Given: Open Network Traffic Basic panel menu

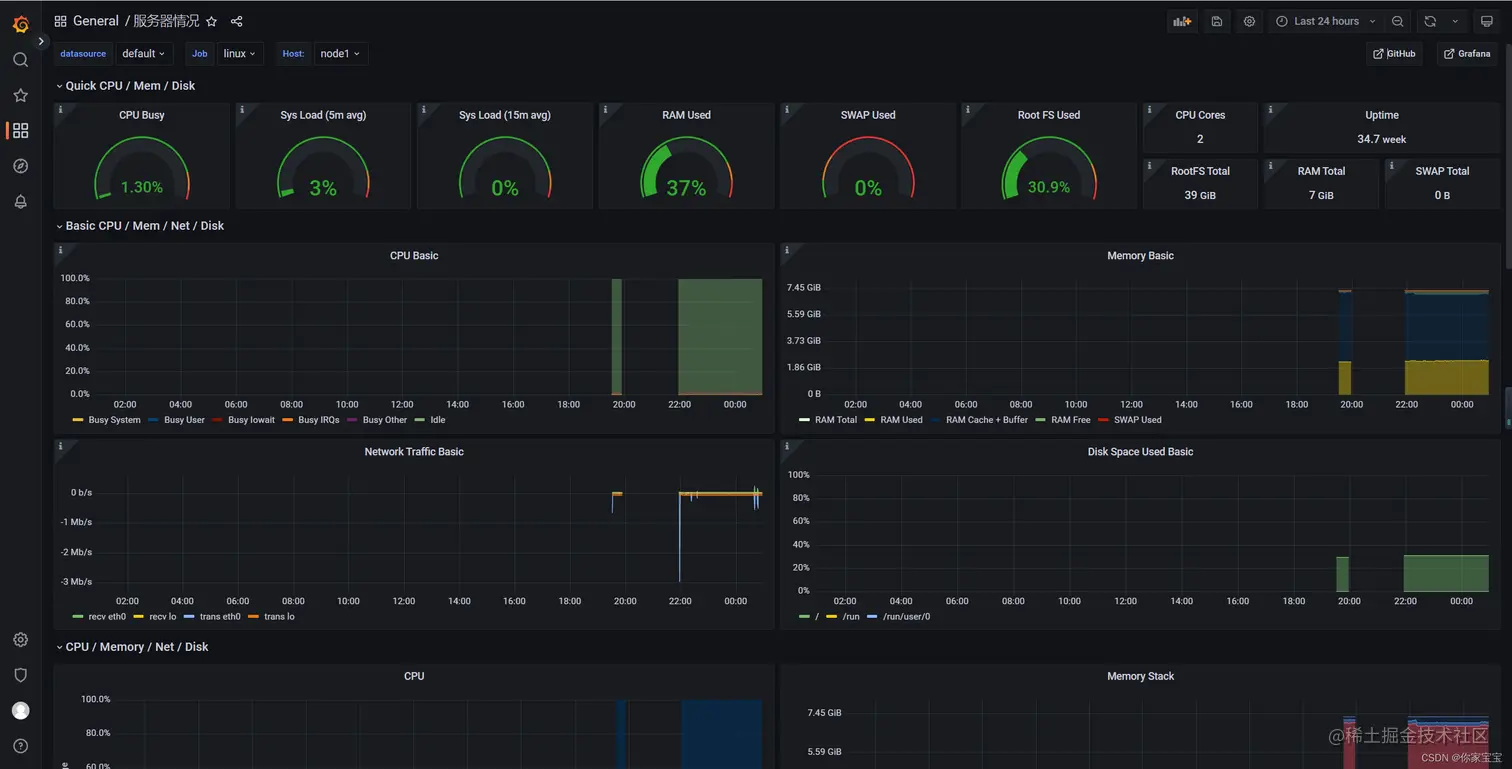Looking at the screenshot, I should 414,452.
